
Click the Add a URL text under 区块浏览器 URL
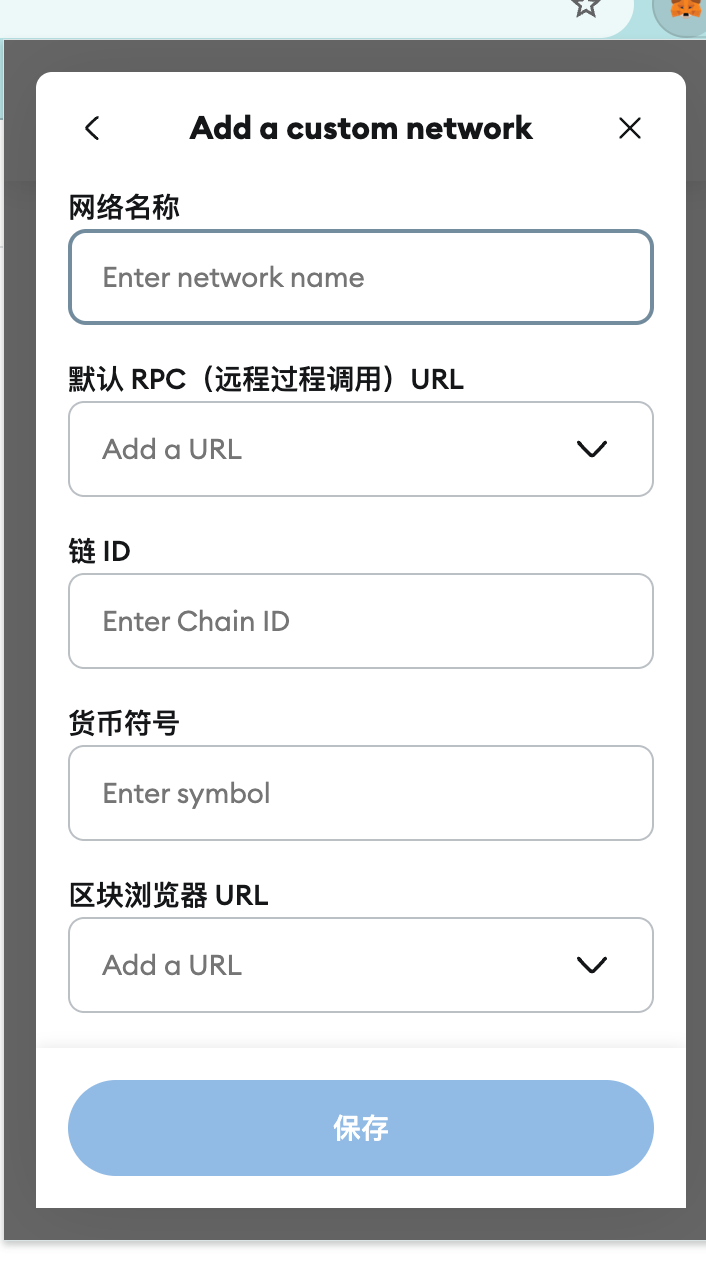coord(172,965)
